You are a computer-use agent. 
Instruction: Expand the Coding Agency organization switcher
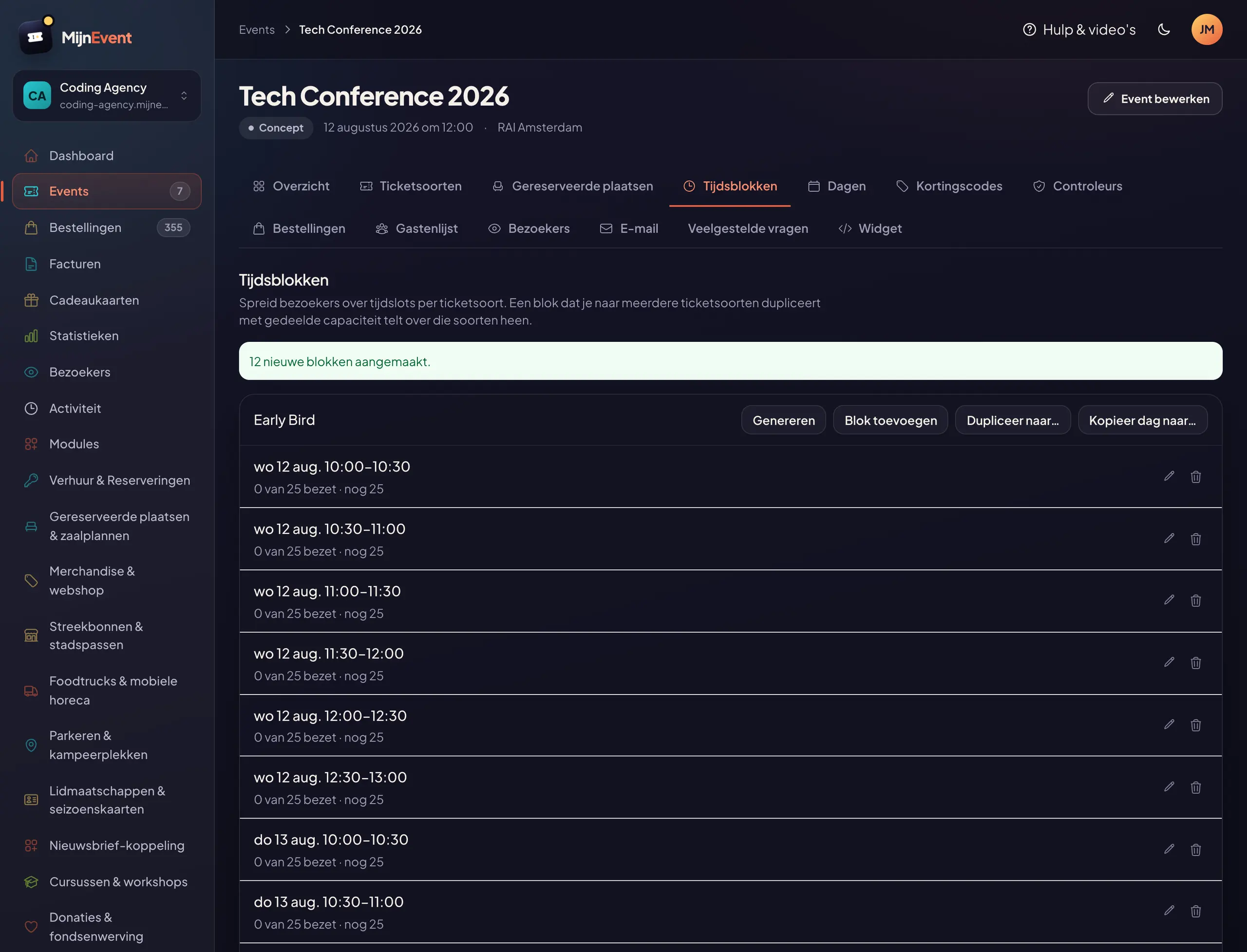[107, 96]
